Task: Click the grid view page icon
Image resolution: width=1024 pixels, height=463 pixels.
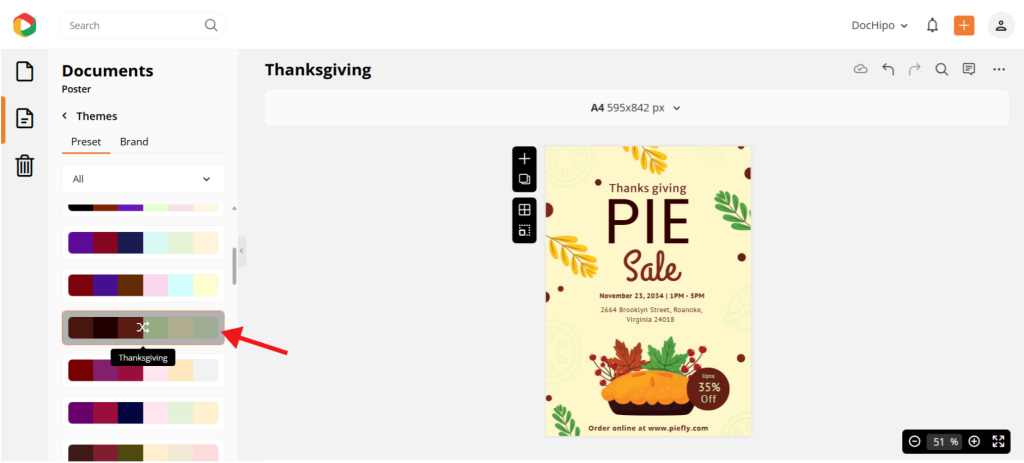Action: pos(525,210)
